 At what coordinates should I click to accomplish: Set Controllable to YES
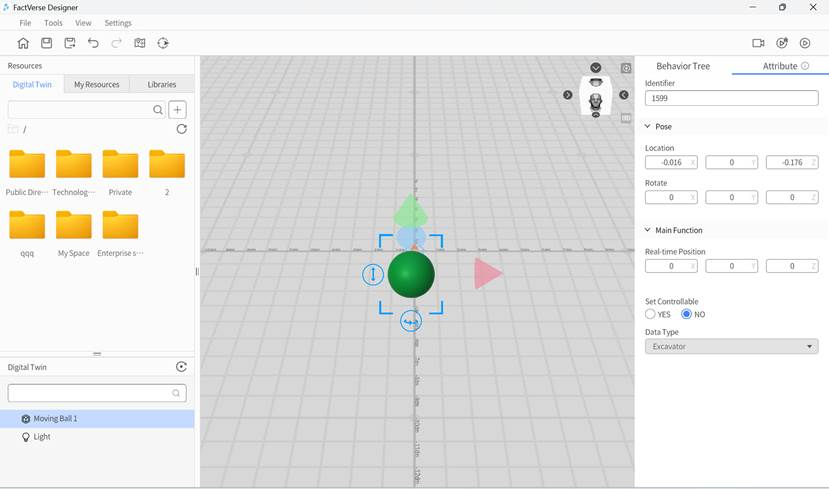tap(650, 314)
